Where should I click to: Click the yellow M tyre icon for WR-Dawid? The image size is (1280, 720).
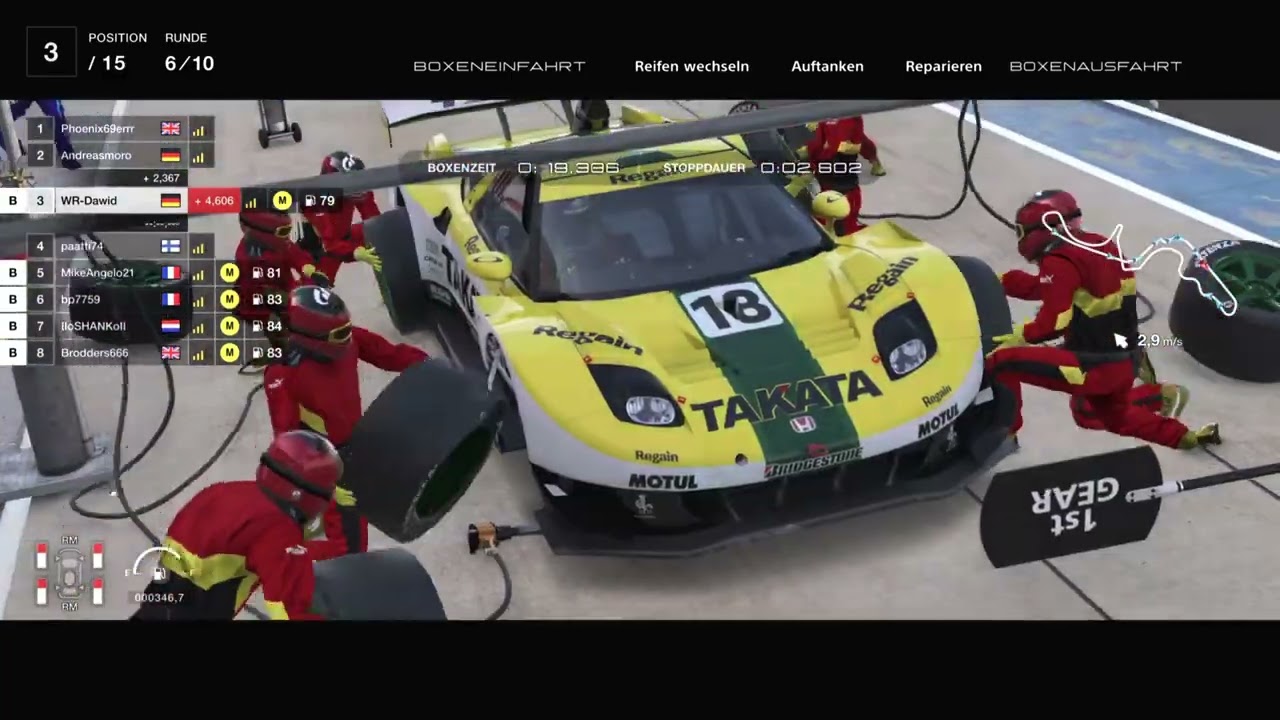282,200
